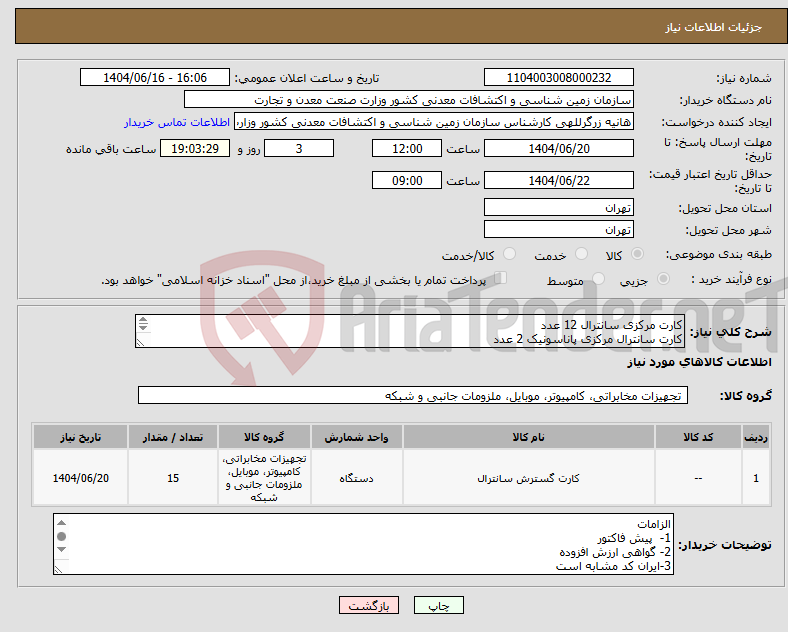Click the واحد شمارش column header
Viewport: 788px width, 632px height.
click(x=356, y=437)
